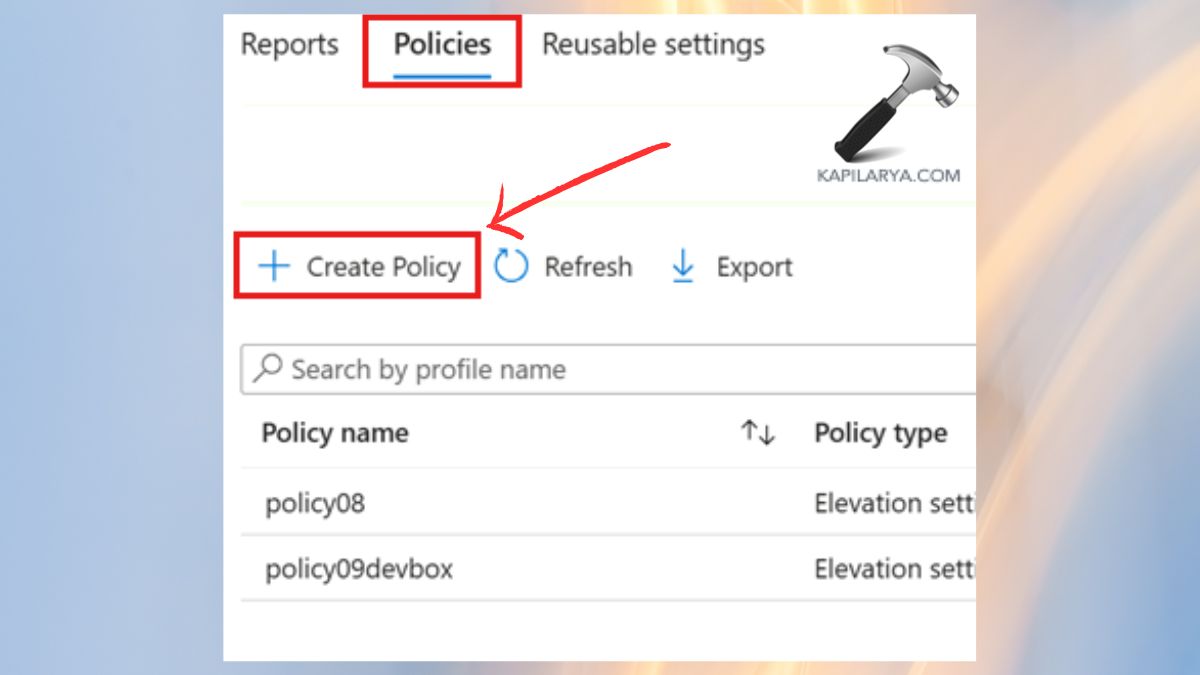Open the Reusable settings tab

coord(653,44)
